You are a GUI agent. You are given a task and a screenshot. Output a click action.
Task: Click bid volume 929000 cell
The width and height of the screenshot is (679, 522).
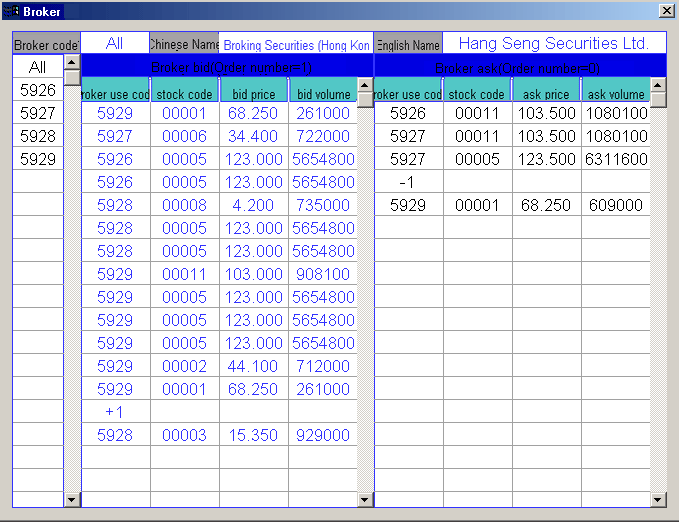point(323,435)
